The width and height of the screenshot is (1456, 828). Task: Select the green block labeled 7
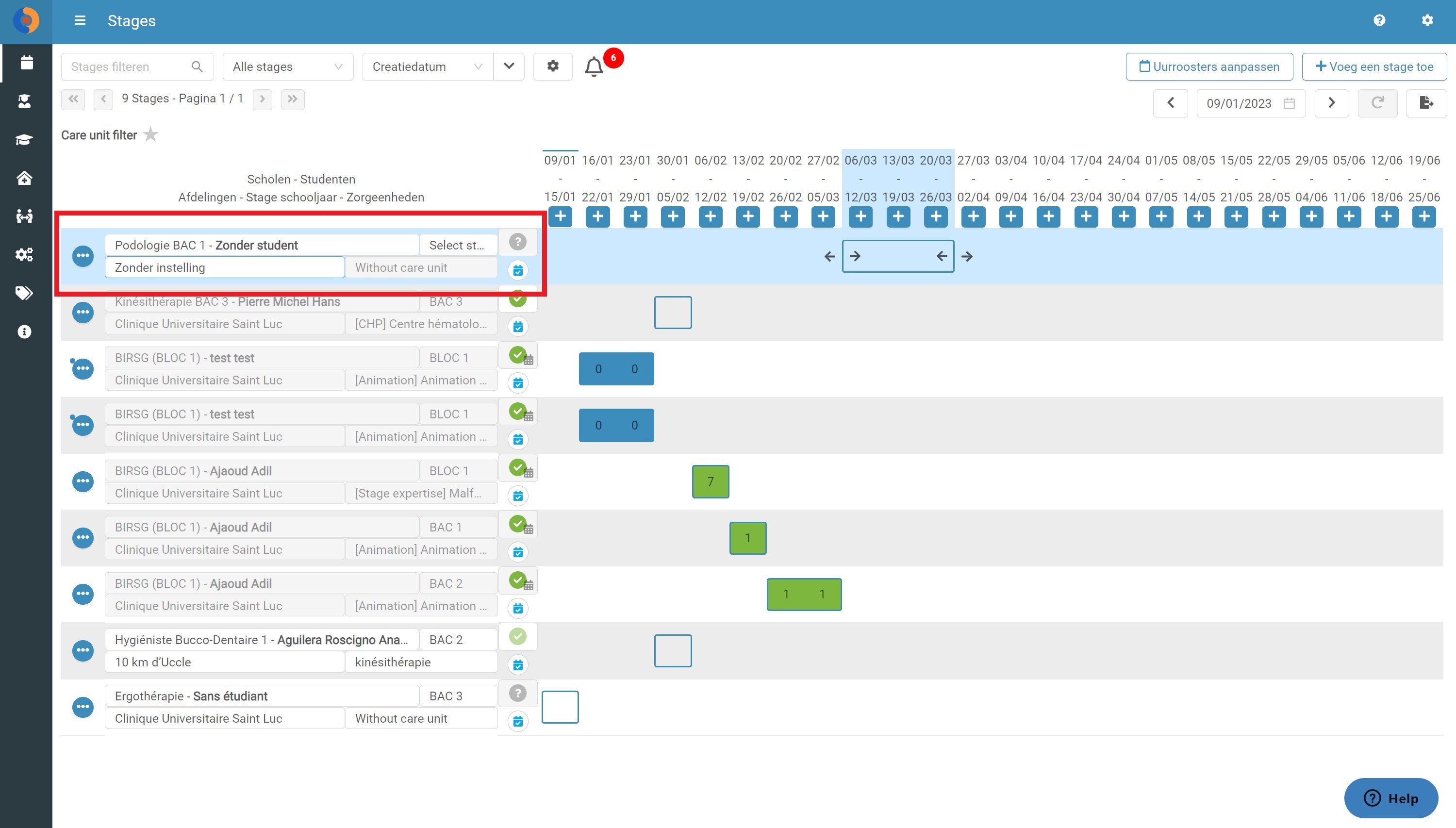[x=711, y=481]
